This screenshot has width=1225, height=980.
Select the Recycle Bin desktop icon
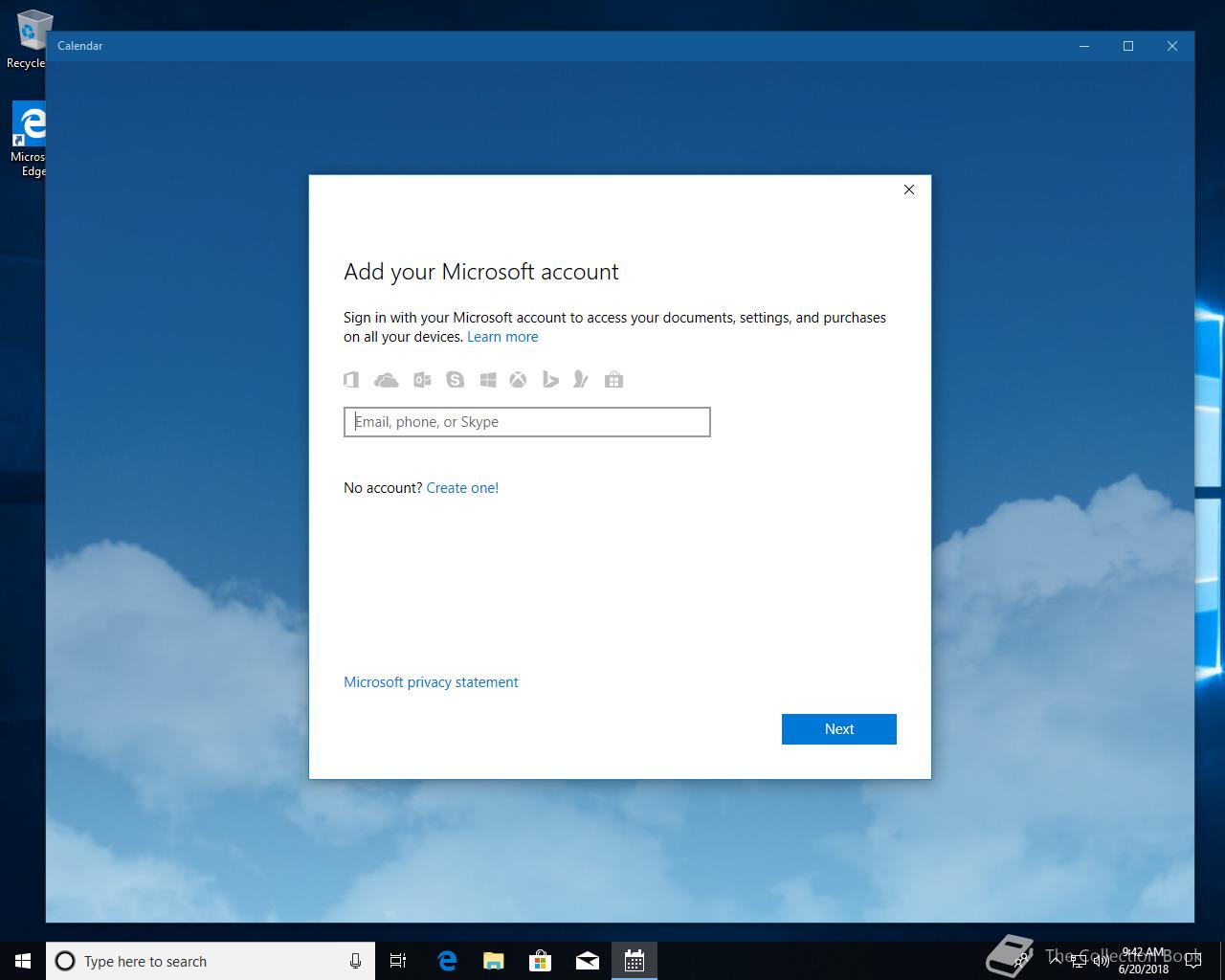(x=27, y=40)
